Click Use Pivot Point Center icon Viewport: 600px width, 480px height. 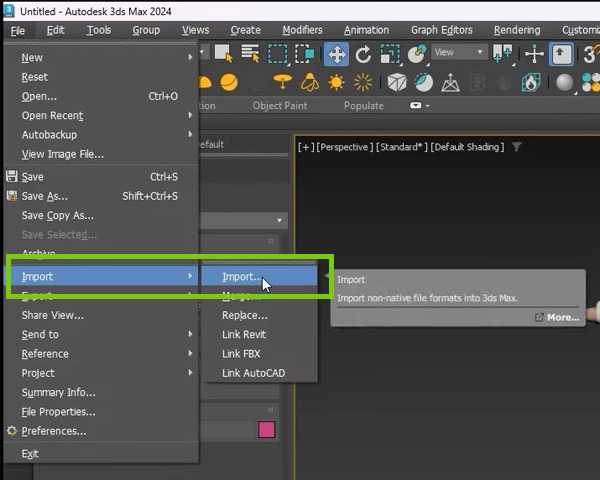(502, 54)
